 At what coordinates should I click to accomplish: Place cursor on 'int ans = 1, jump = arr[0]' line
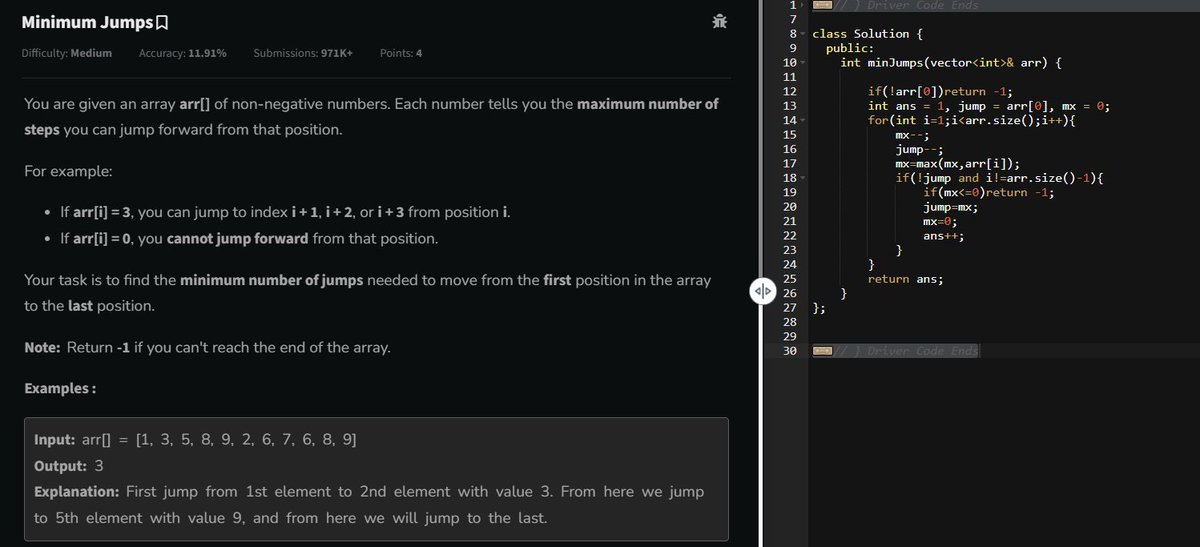coord(988,106)
